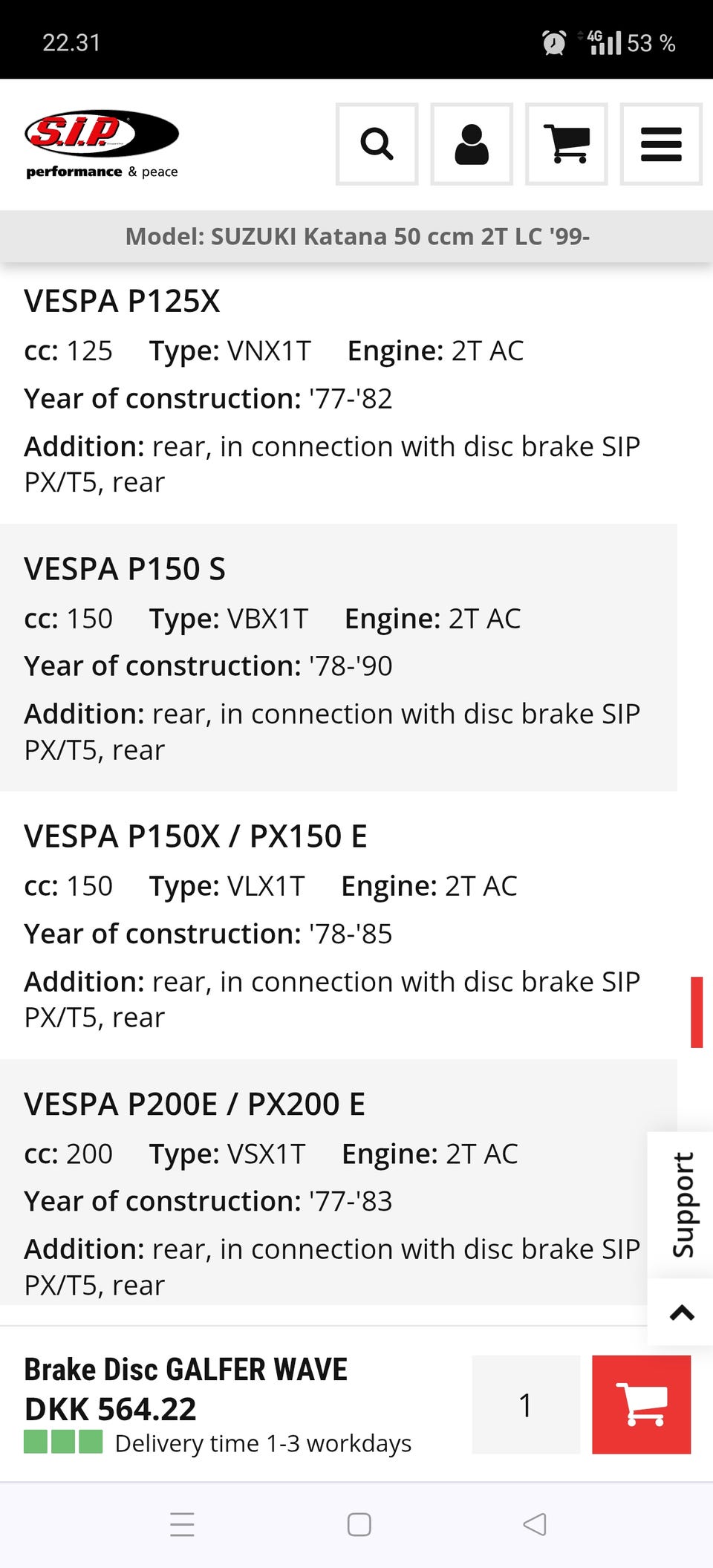Tap the Android back navigation button
Image resolution: width=713 pixels, height=1568 pixels.
[535, 1524]
